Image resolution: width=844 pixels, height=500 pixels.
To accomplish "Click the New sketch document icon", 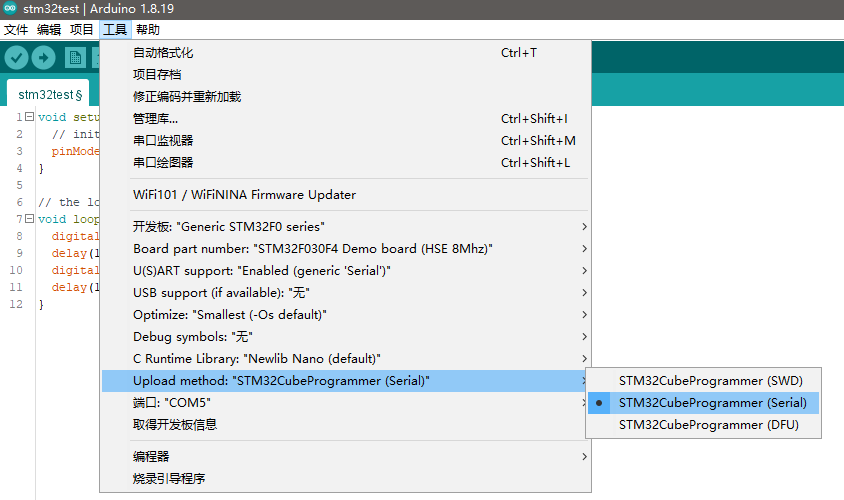I will pyautogui.click(x=75, y=58).
